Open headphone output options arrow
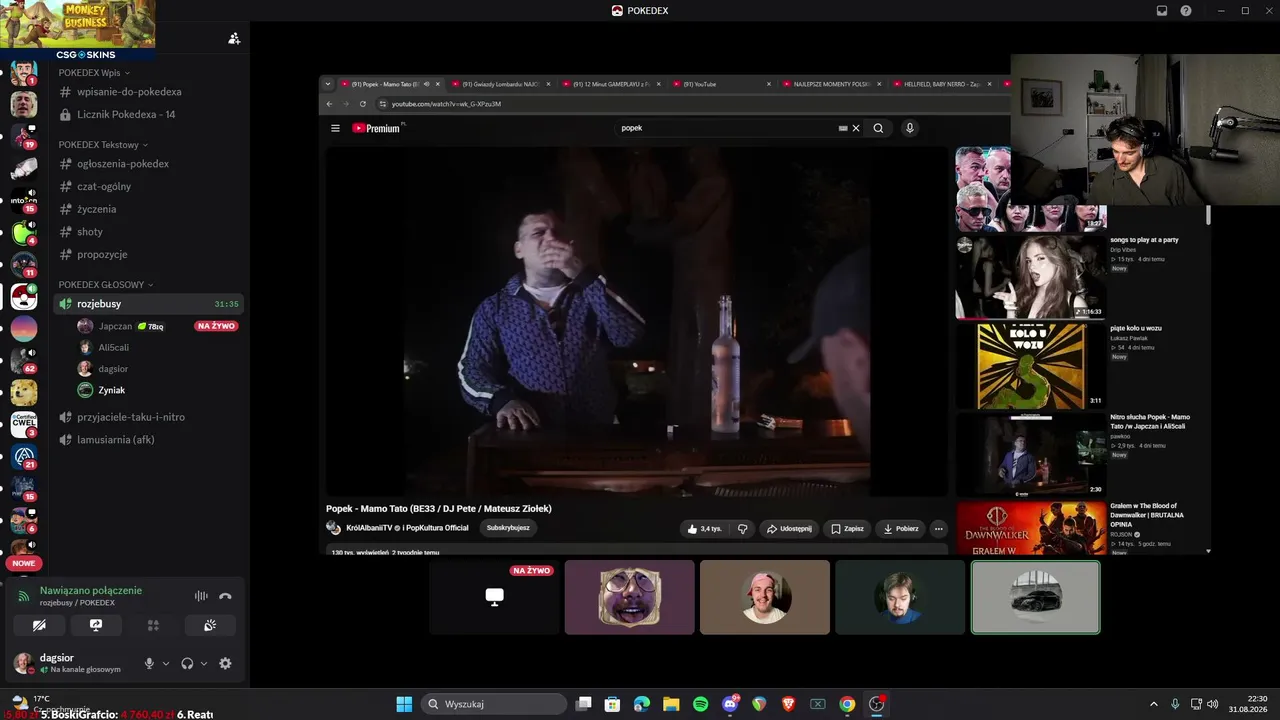Screen dimensions: 1280x720 pyautogui.click(x=204, y=663)
